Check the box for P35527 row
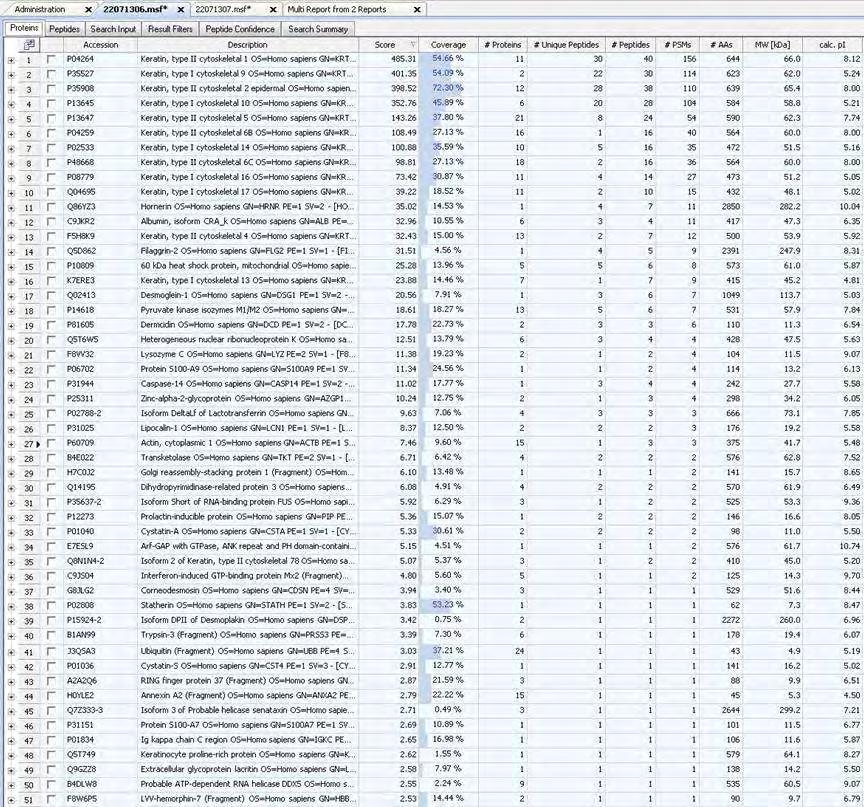 pos(51,73)
